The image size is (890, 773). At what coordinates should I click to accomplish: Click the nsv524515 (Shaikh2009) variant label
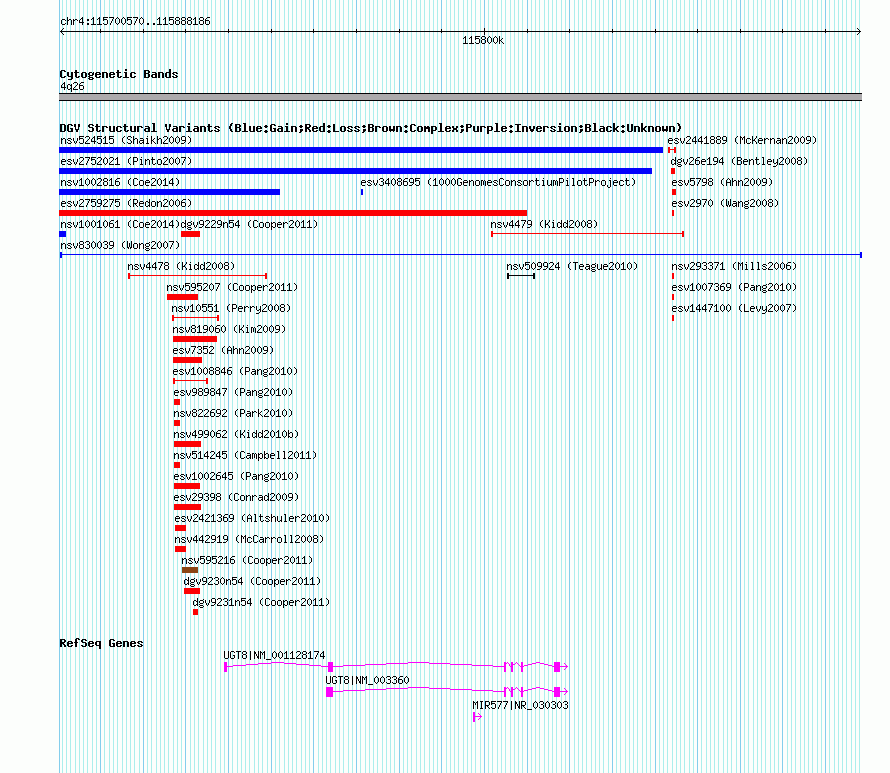126,140
